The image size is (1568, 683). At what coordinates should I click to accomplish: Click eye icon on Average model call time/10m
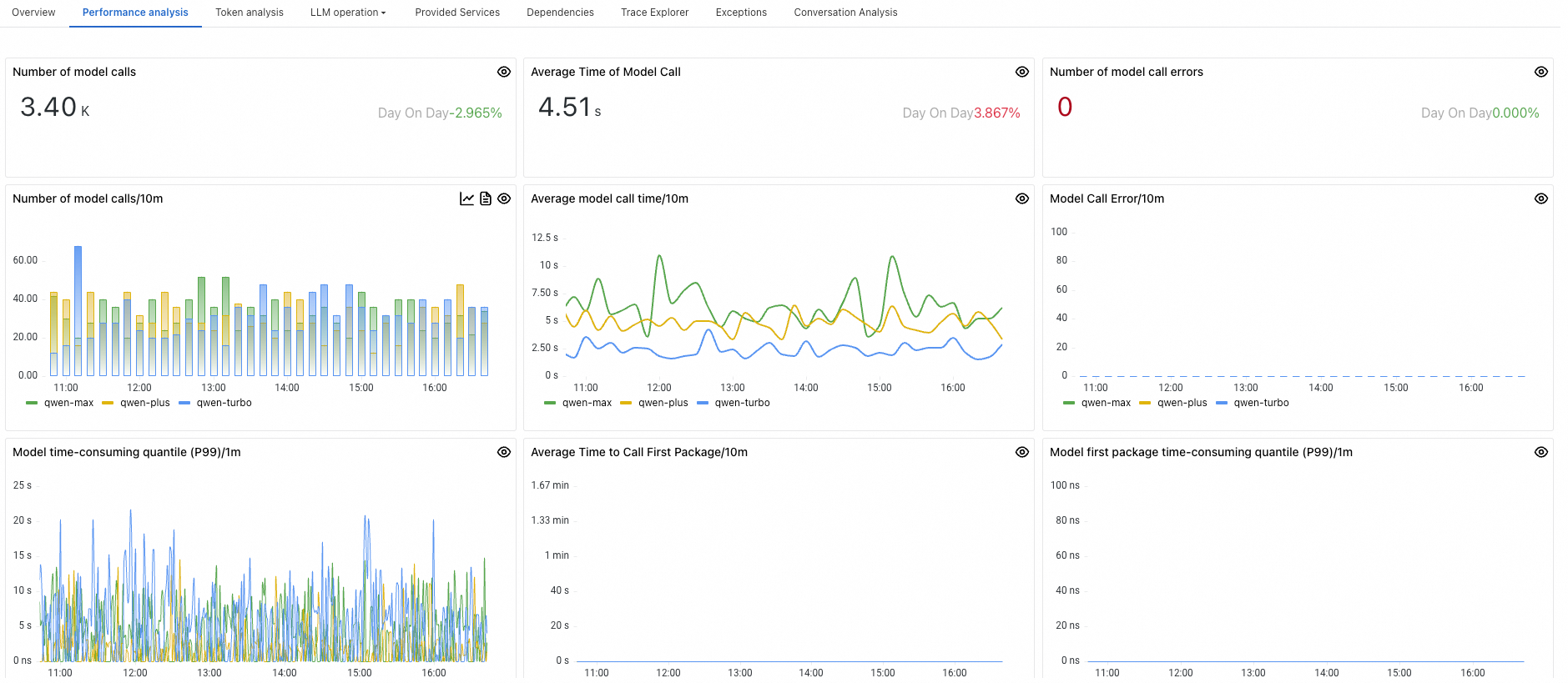[1022, 198]
